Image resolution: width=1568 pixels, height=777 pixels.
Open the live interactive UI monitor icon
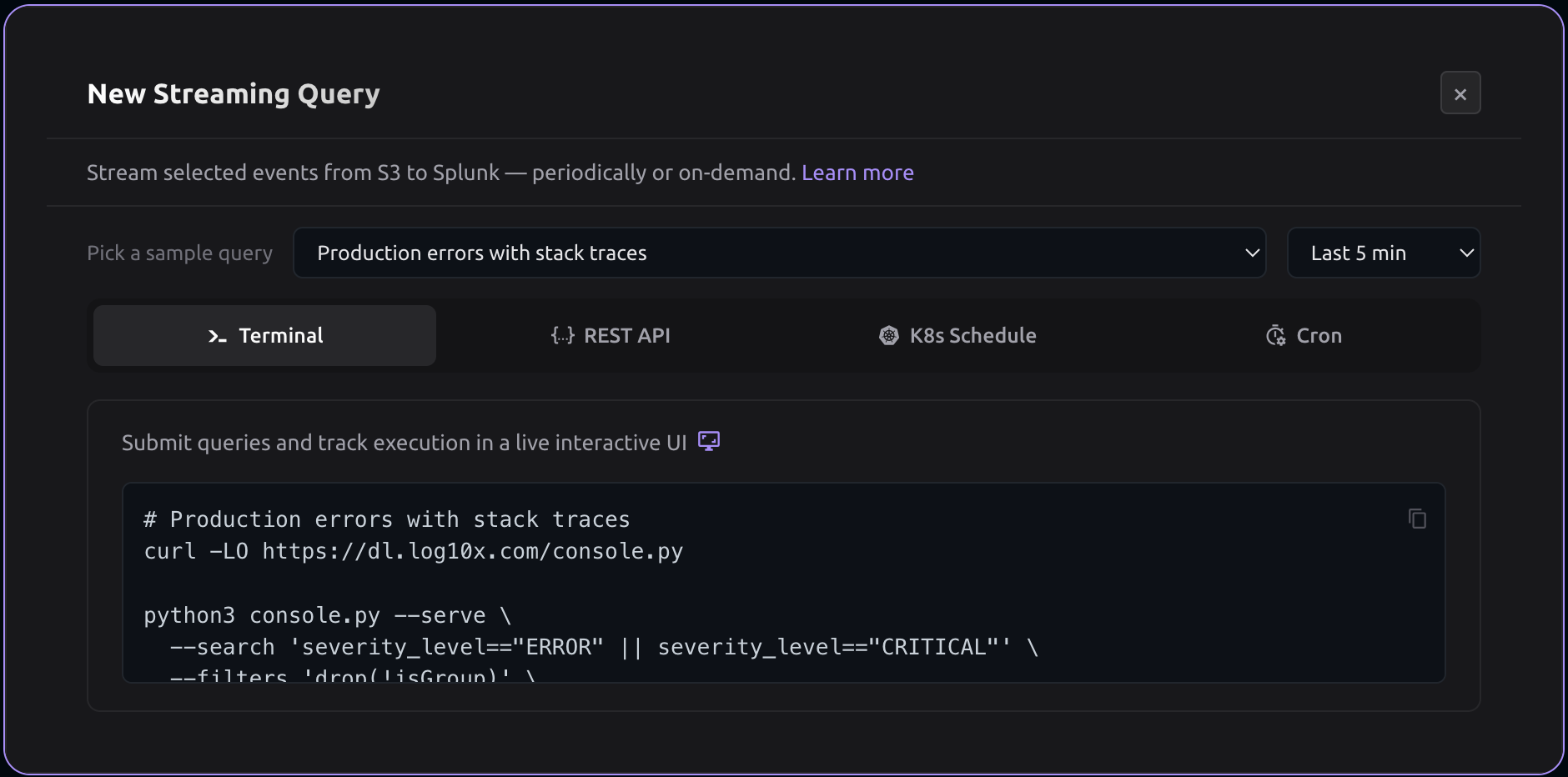pos(709,441)
